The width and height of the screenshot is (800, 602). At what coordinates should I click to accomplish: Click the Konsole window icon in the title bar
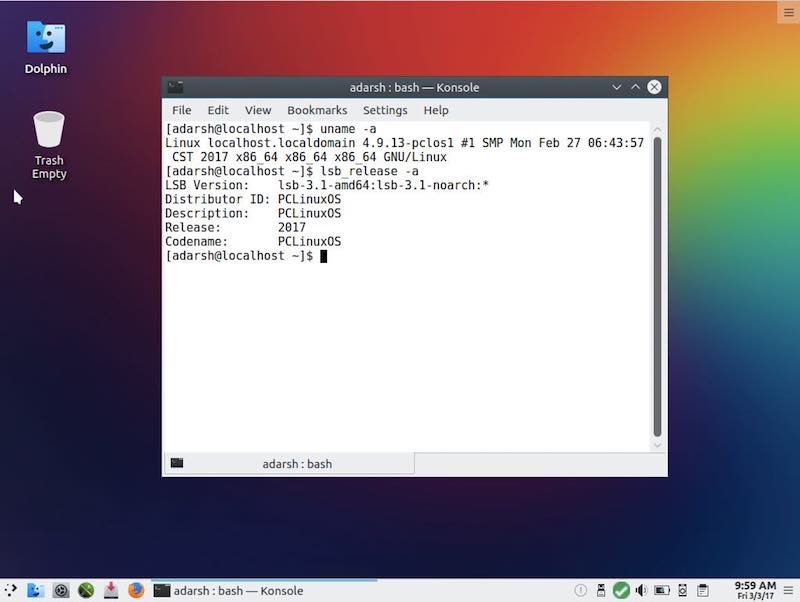[176, 87]
